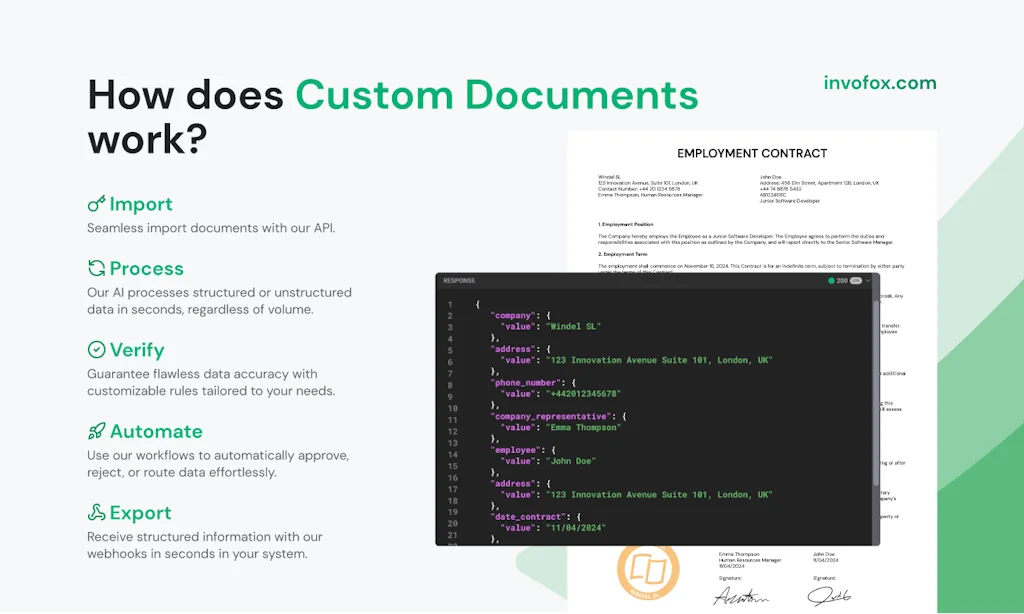Click the webhook icon next to Export
Image resolution: width=1024 pixels, height=614 pixels.
click(x=97, y=512)
